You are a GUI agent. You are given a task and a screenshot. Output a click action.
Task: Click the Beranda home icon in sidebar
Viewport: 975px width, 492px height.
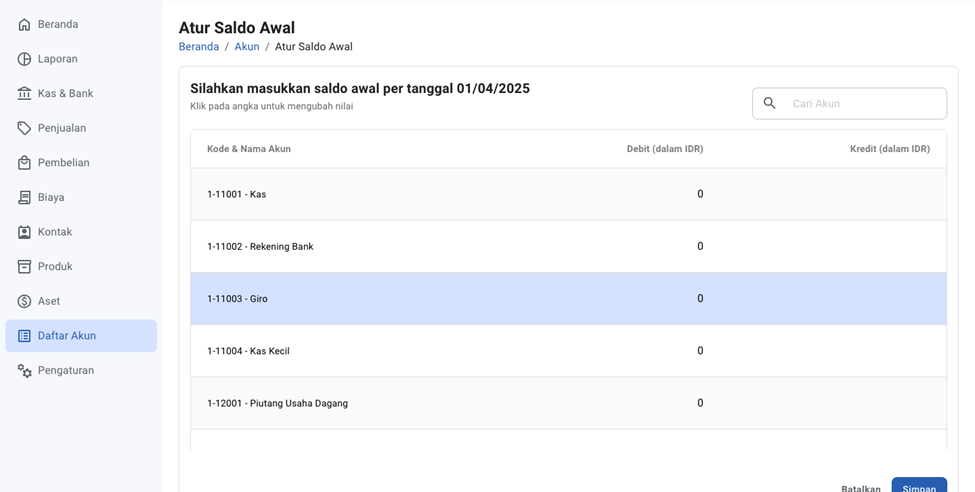[25, 24]
